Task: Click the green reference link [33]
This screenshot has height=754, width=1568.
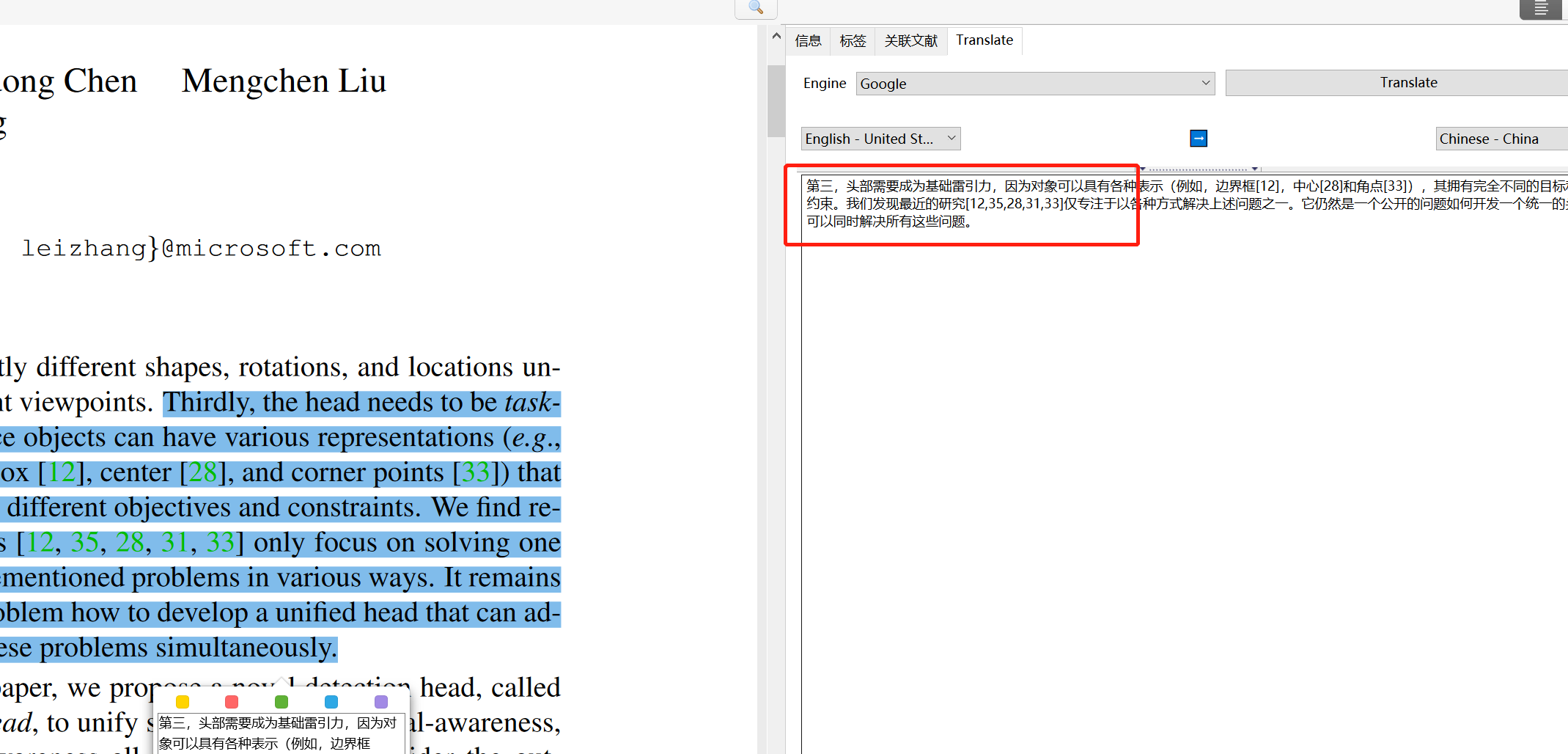Action: click(x=474, y=472)
